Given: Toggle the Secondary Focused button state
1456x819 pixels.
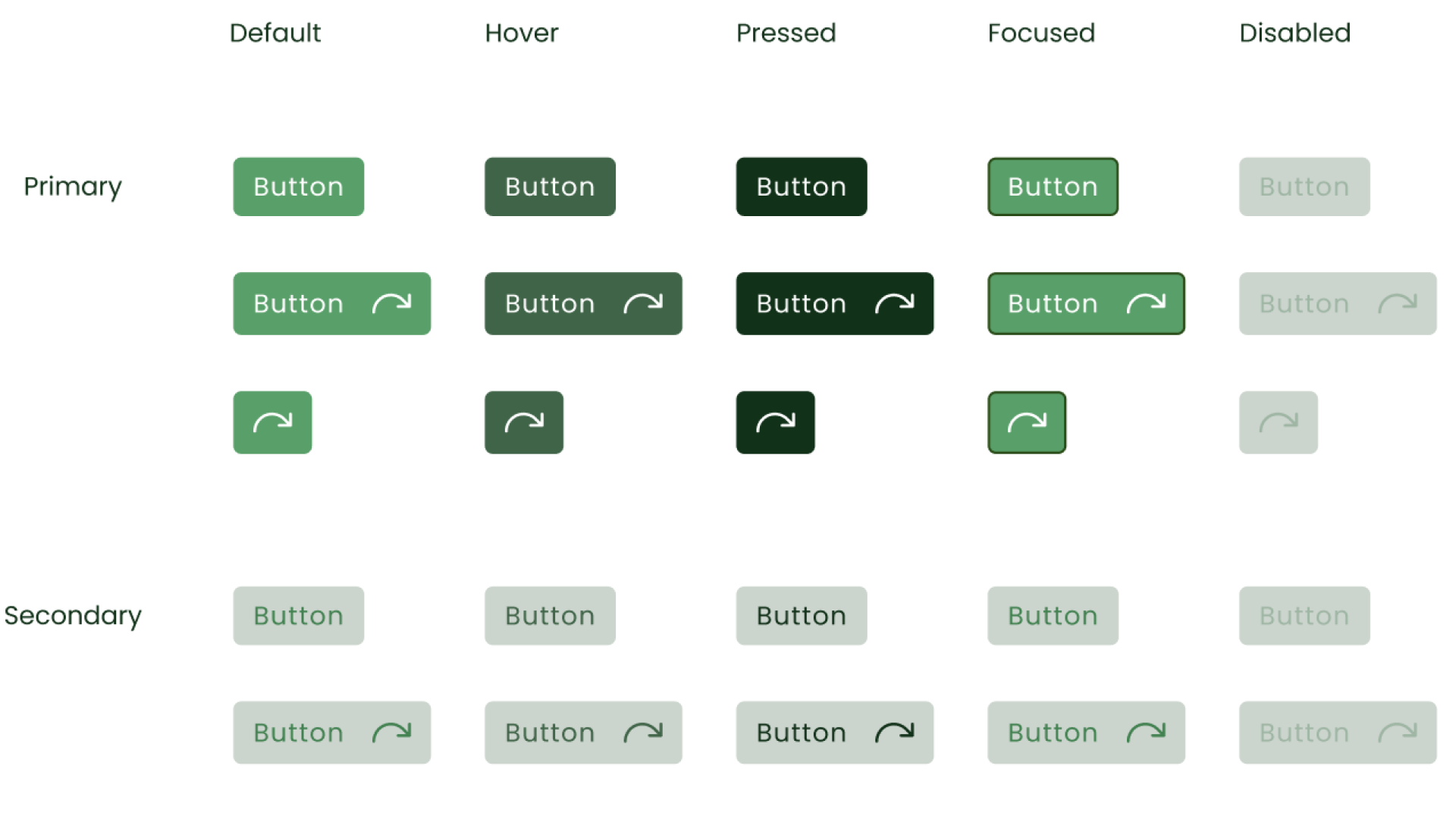Looking at the screenshot, I should coord(1052,615).
